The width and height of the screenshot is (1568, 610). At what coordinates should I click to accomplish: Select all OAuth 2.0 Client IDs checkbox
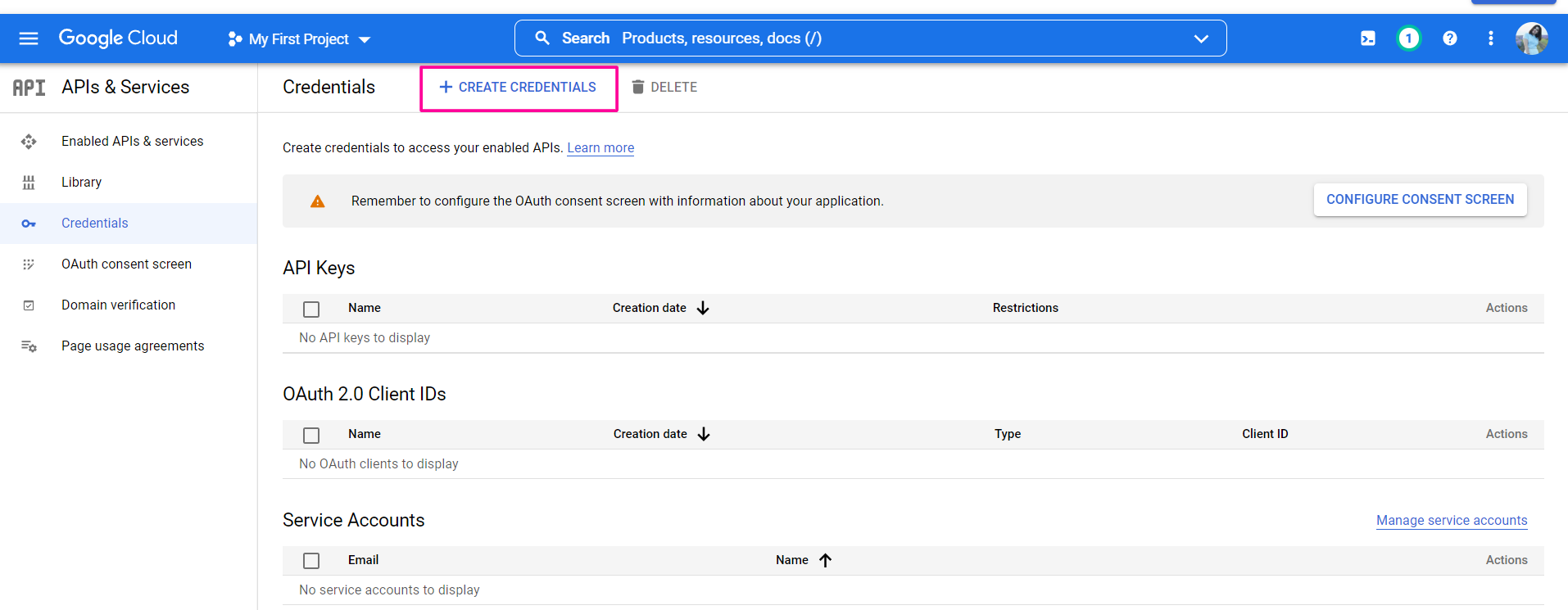[x=311, y=435]
